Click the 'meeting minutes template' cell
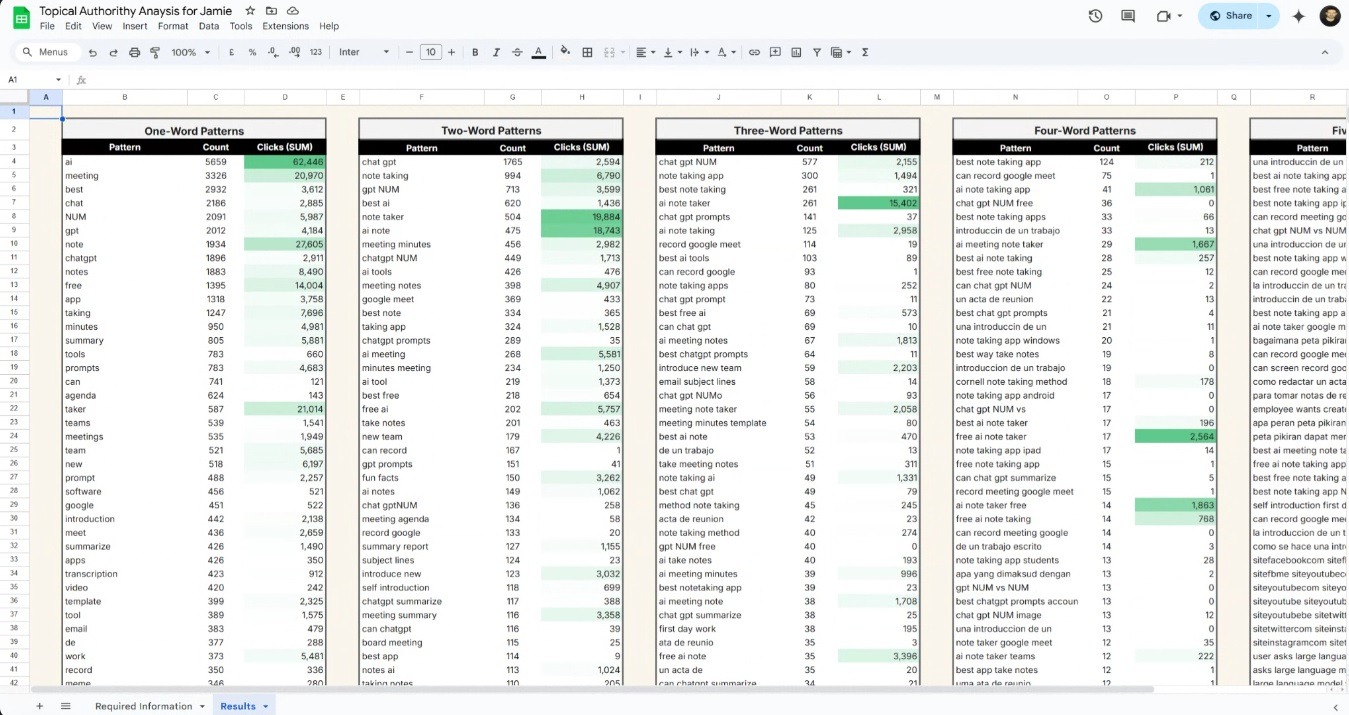Image resolution: width=1349 pixels, height=715 pixels. pos(719,423)
